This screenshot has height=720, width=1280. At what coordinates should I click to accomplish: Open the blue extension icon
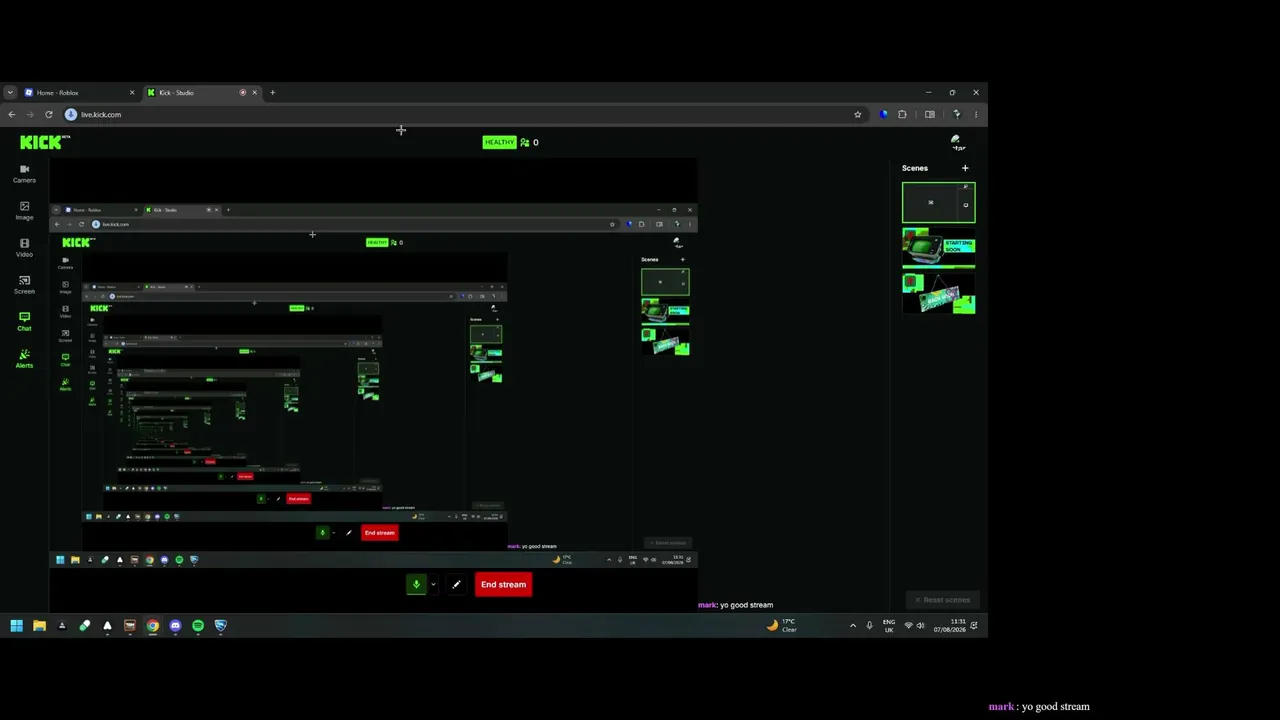(x=883, y=115)
